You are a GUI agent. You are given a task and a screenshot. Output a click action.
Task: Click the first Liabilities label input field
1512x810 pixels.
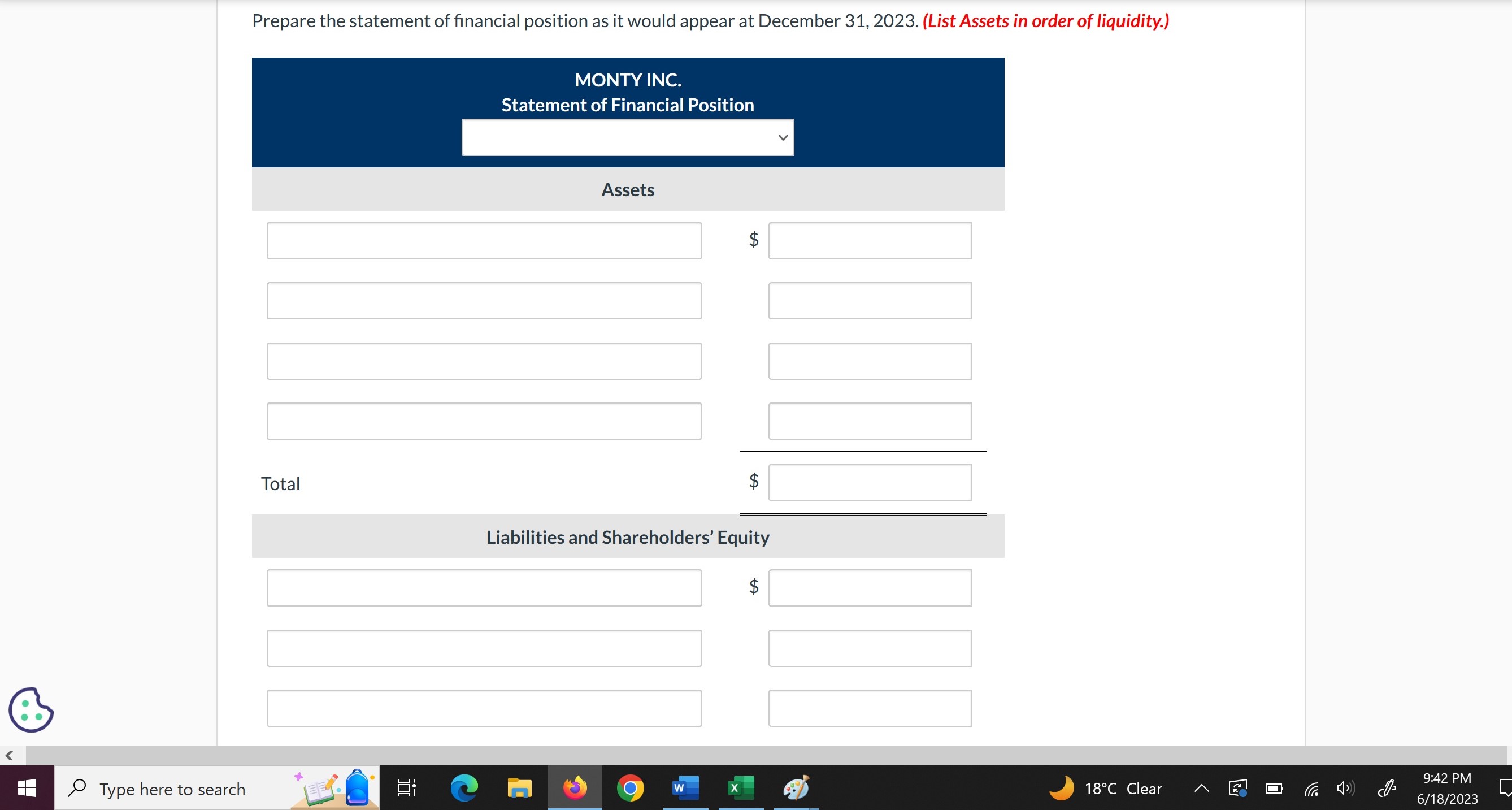click(x=485, y=586)
